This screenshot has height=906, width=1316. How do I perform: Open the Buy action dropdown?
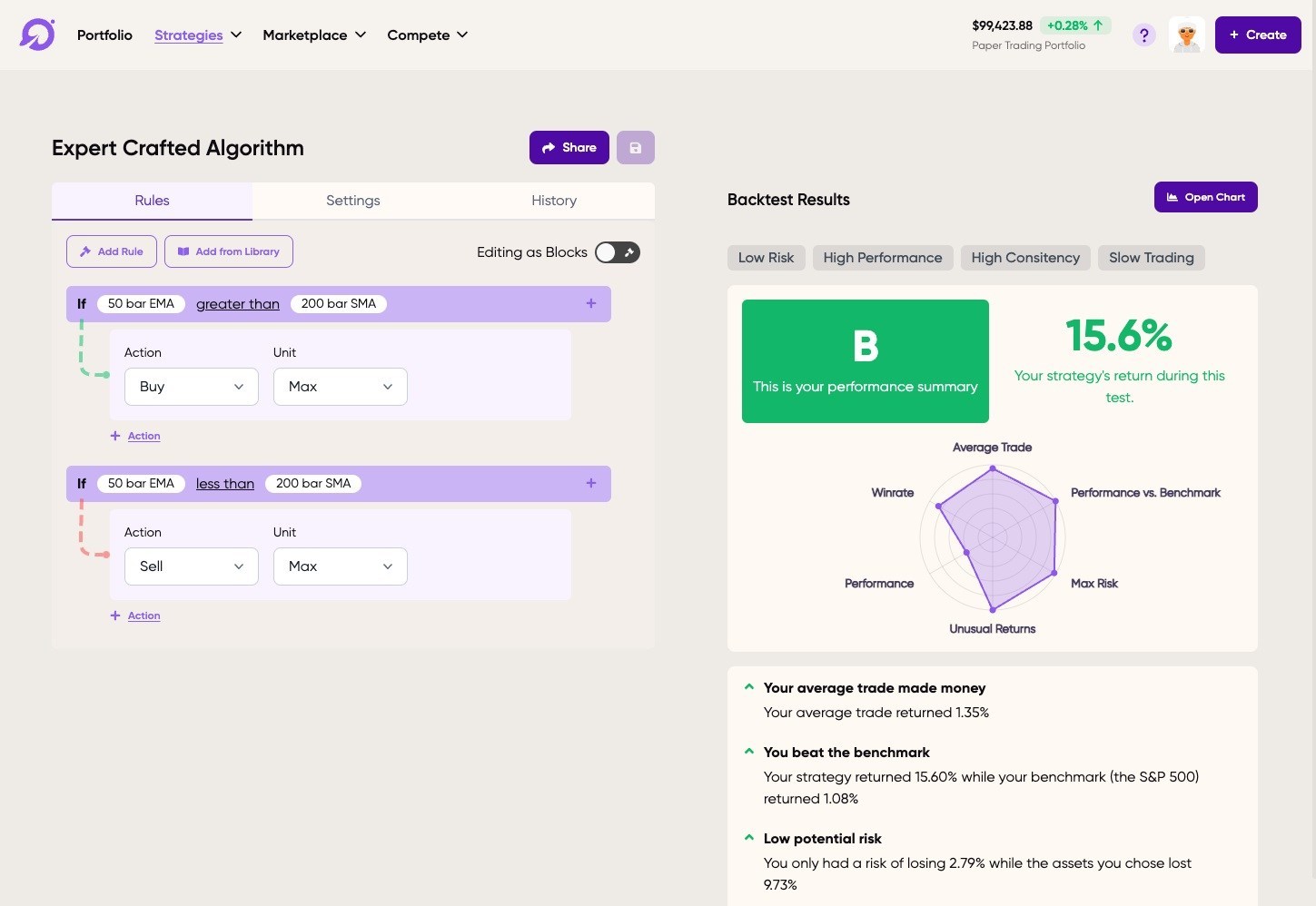(x=192, y=387)
